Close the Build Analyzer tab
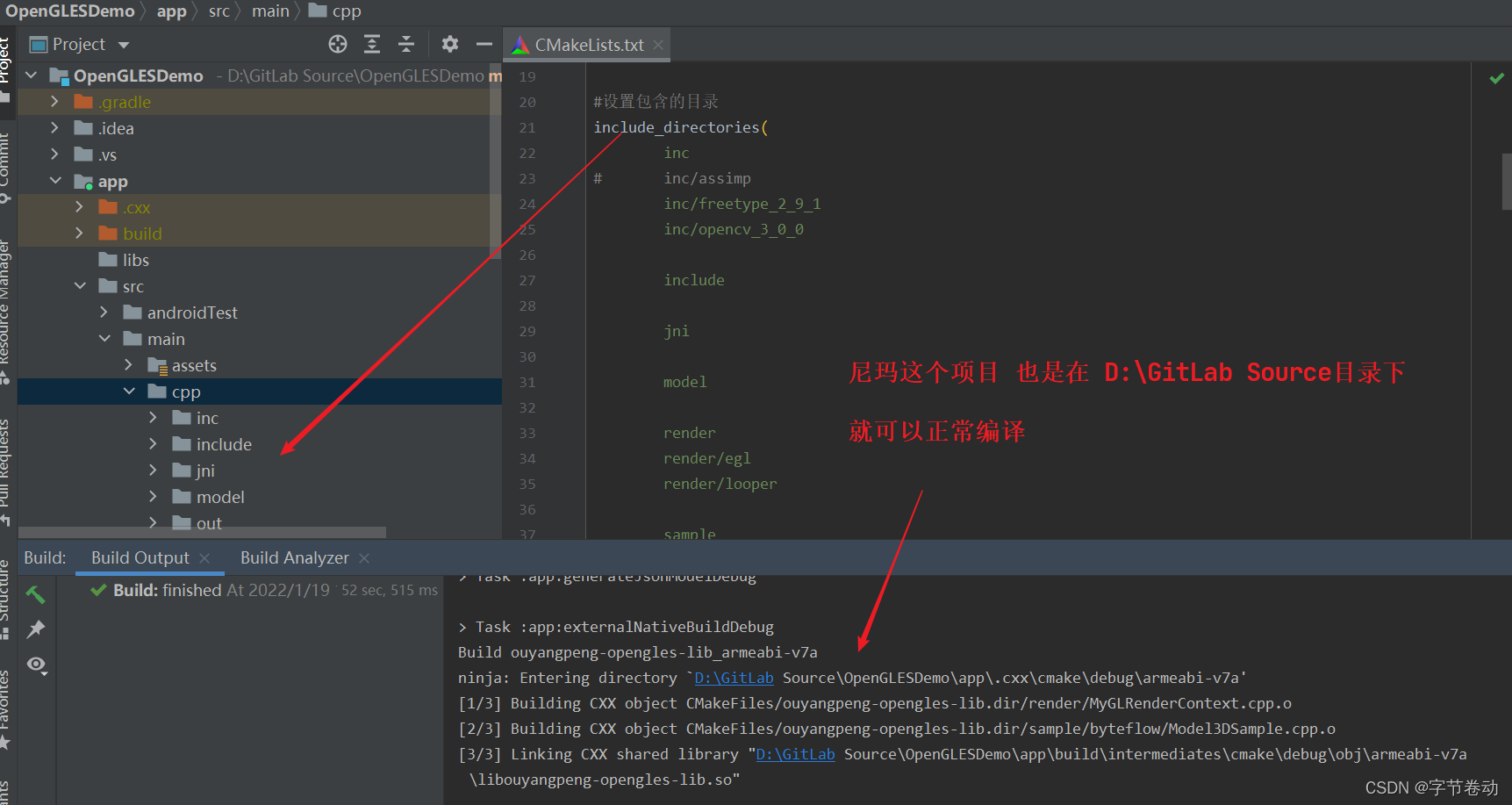Image resolution: width=1512 pixels, height=805 pixels. 364,558
